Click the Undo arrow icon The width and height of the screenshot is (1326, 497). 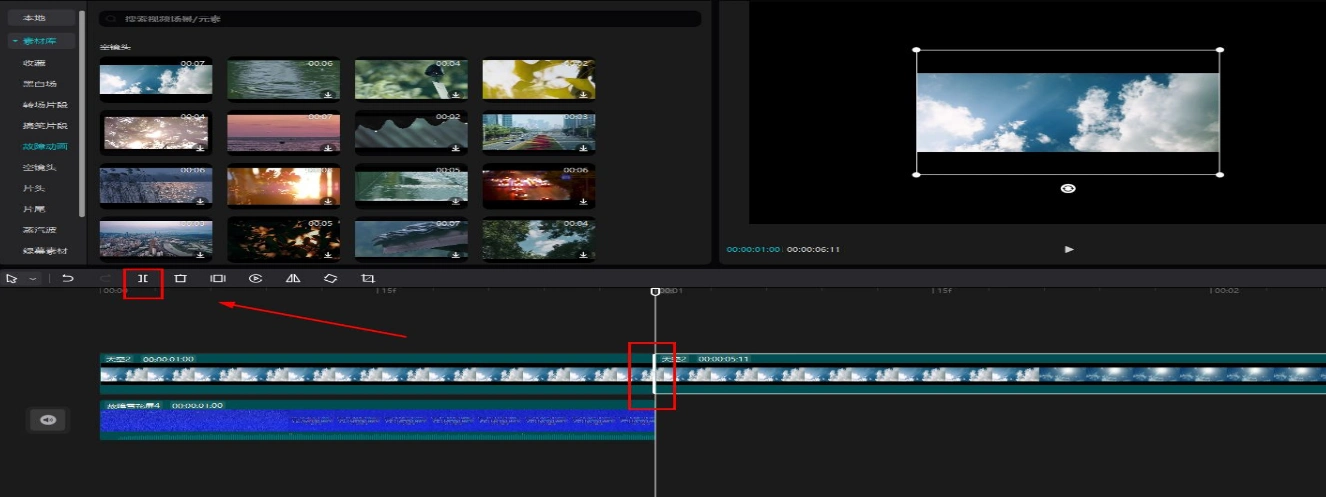point(68,279)
